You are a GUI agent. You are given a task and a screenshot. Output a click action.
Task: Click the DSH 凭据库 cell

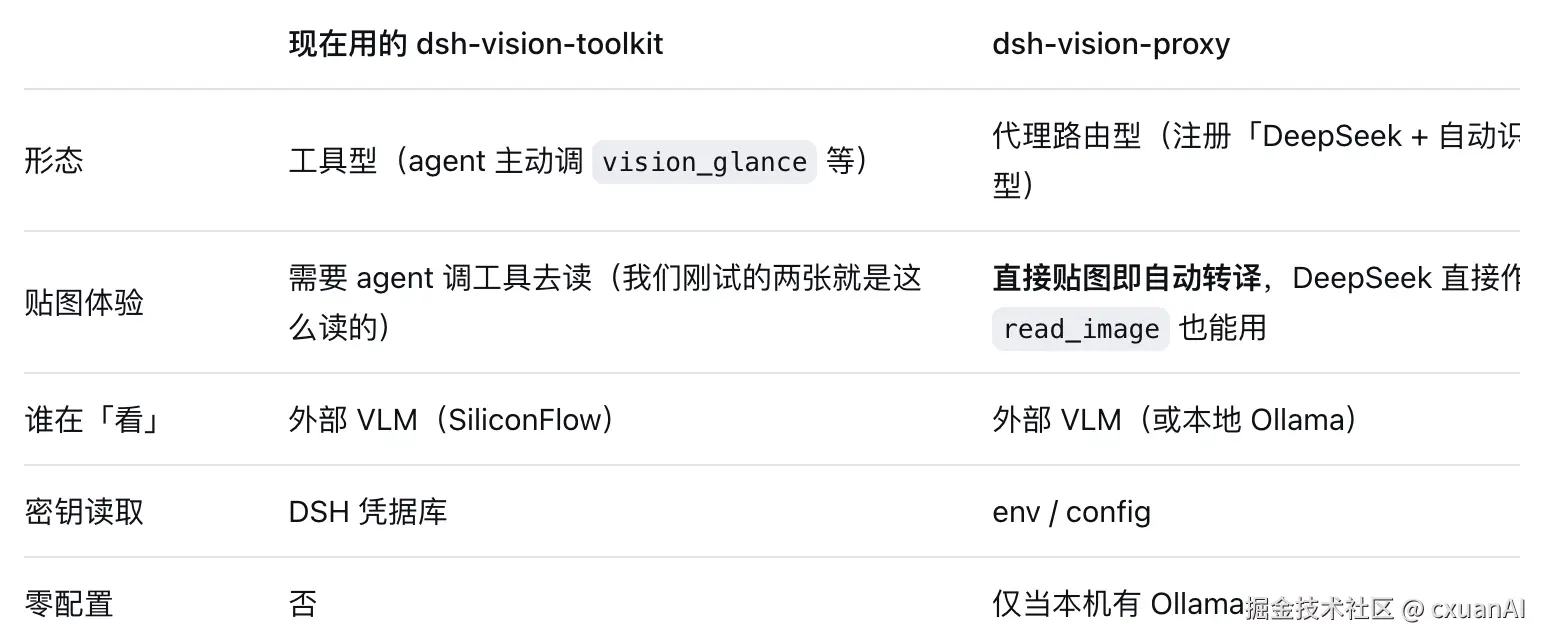tap(368, 511)
